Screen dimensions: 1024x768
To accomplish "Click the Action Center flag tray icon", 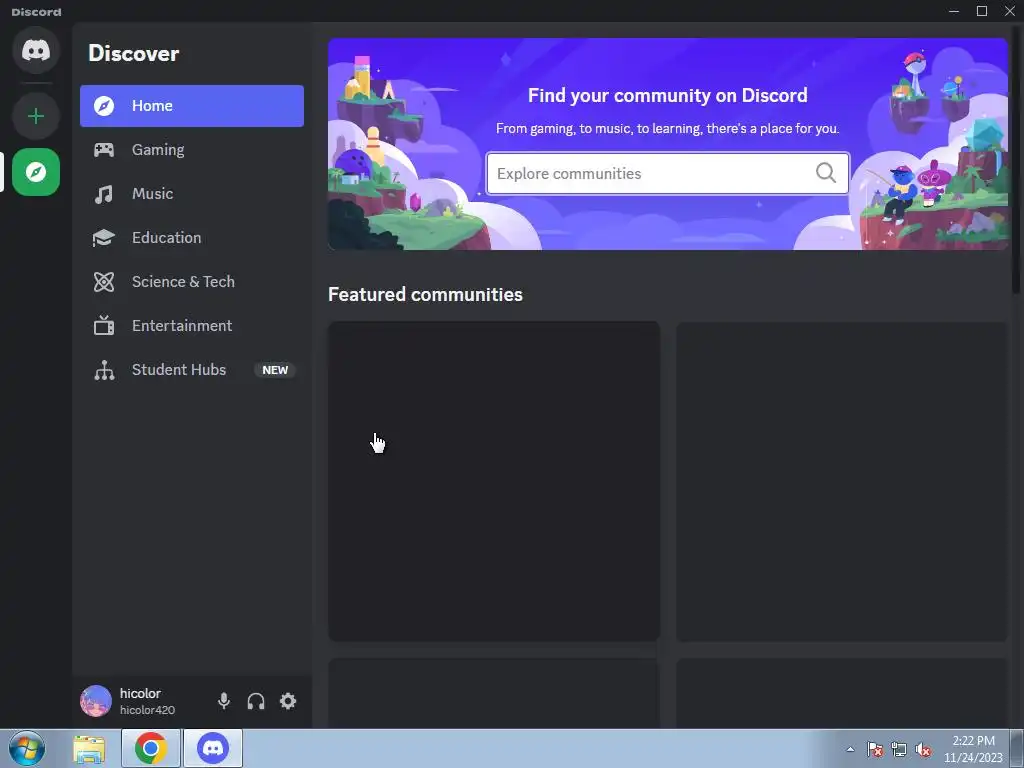I will click(x=875, y=749).
